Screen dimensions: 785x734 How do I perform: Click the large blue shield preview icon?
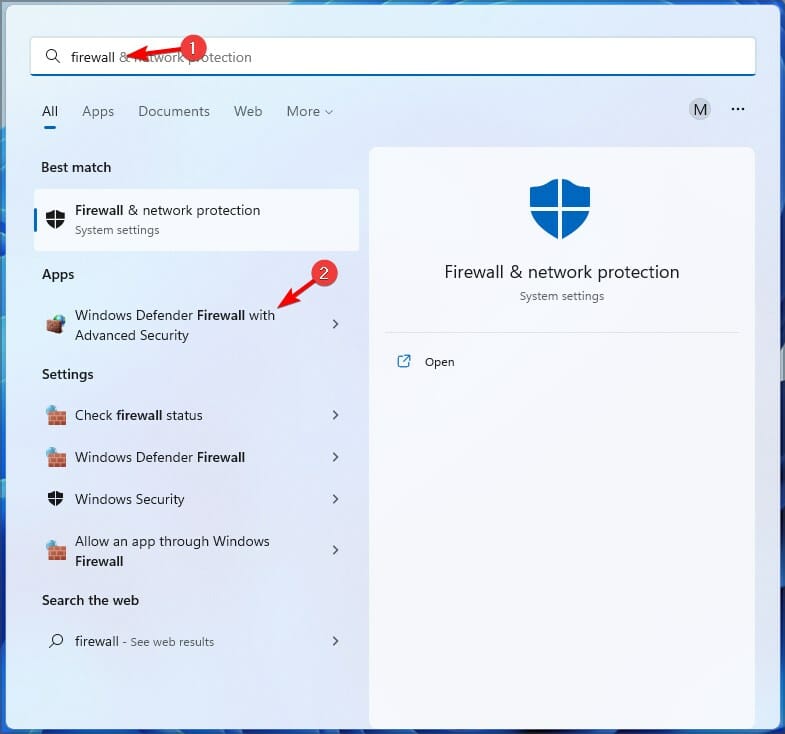click(x=560, y=209)
